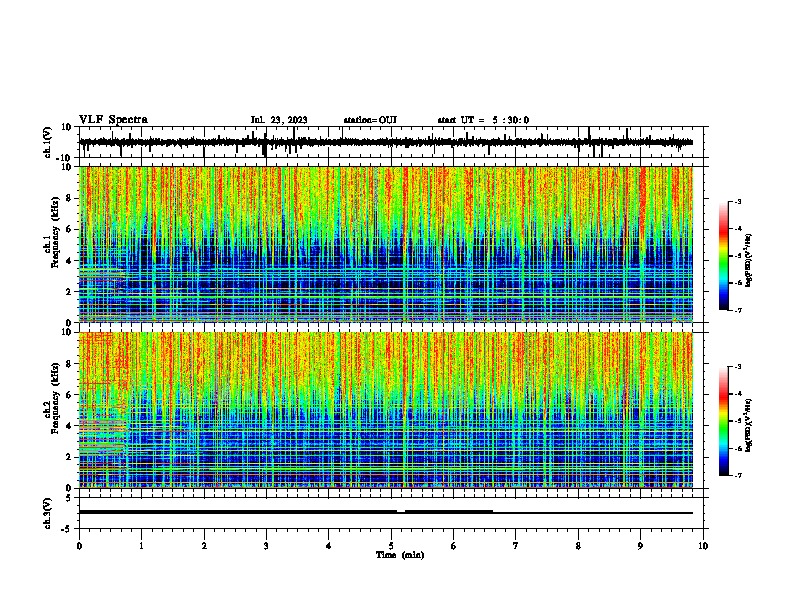Screen dimensions: 792x612
Task: Click the "2" time axis tick label
Action: [x=204, y=546]
